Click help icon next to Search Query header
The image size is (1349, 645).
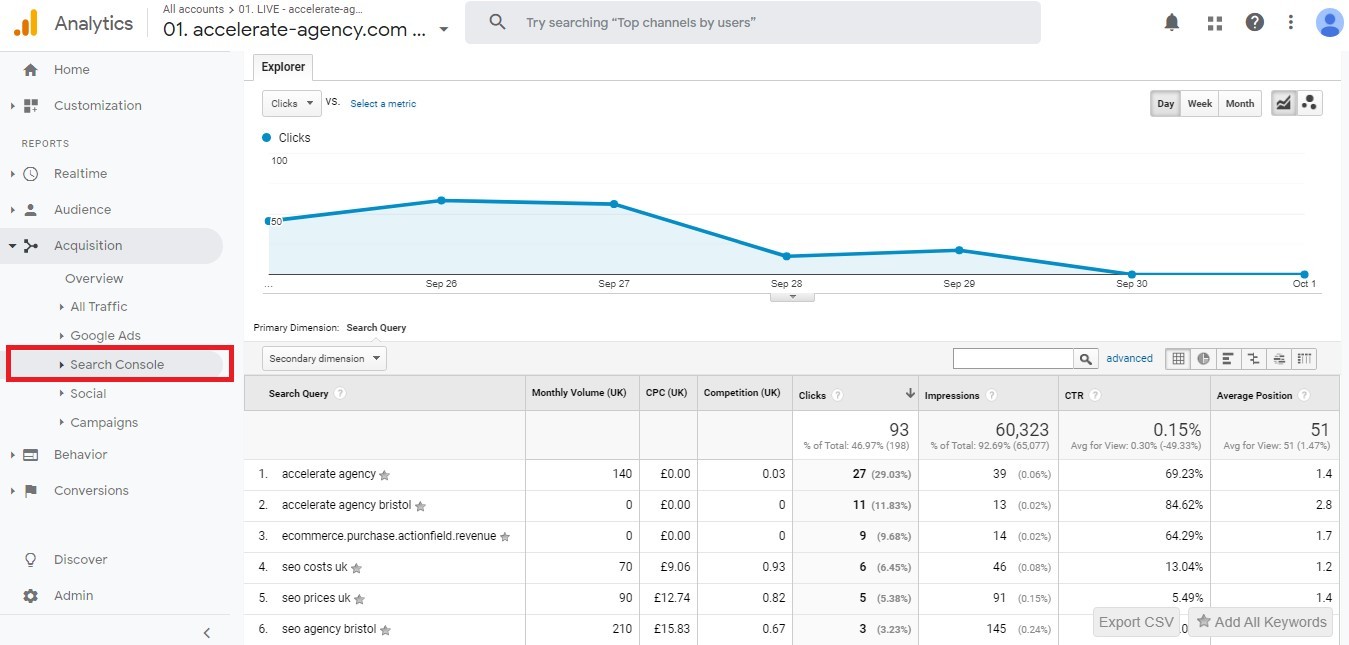pos(340,394)
